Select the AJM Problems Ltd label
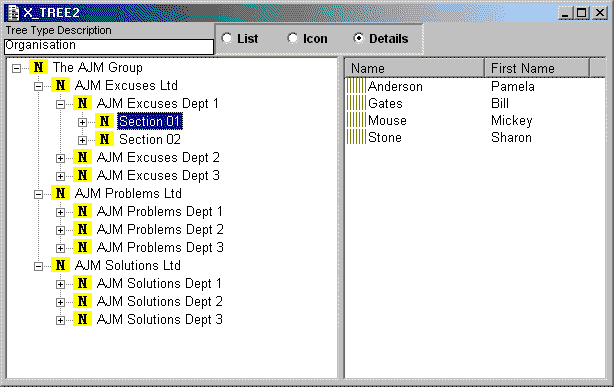 (128, 194)
